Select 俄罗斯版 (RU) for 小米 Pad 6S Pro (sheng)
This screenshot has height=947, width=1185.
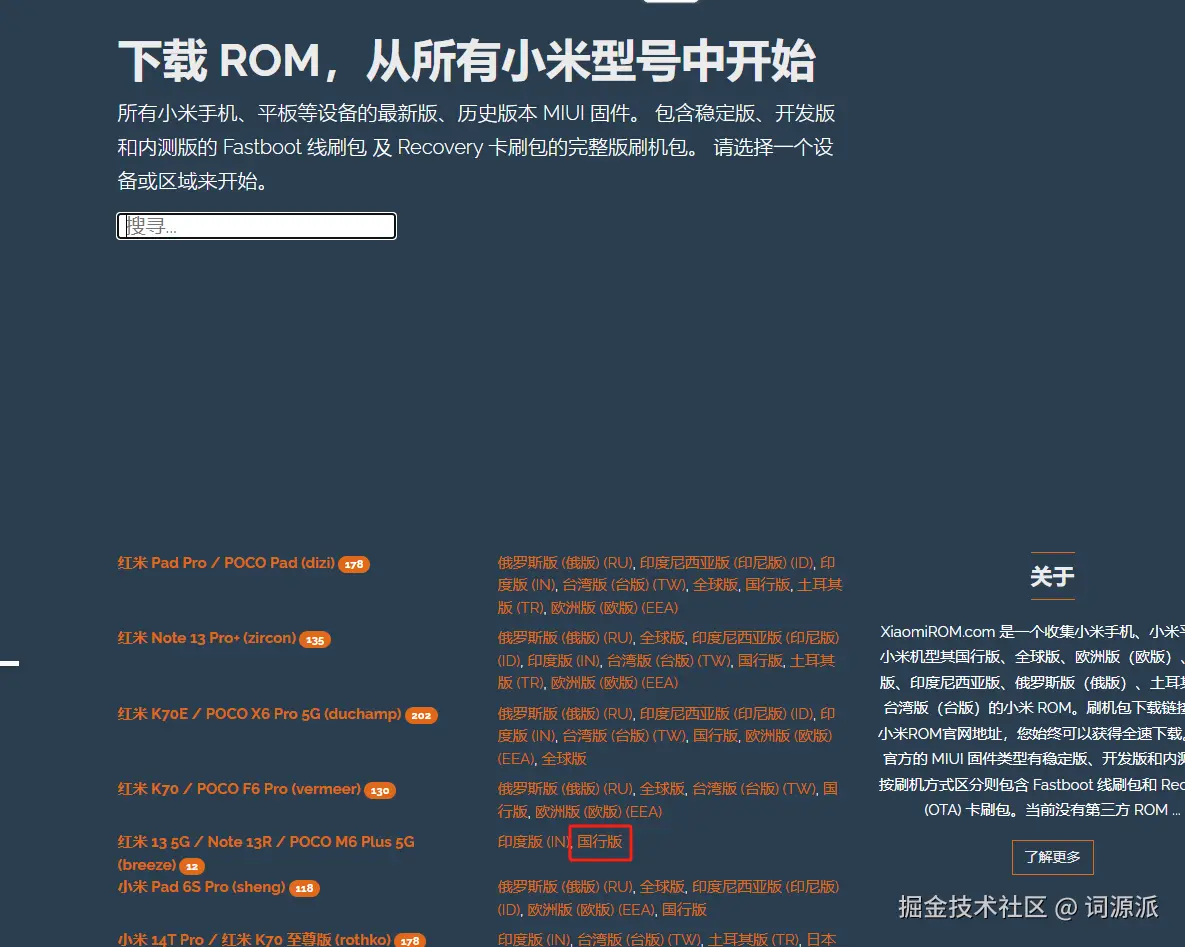pos(565,887)
